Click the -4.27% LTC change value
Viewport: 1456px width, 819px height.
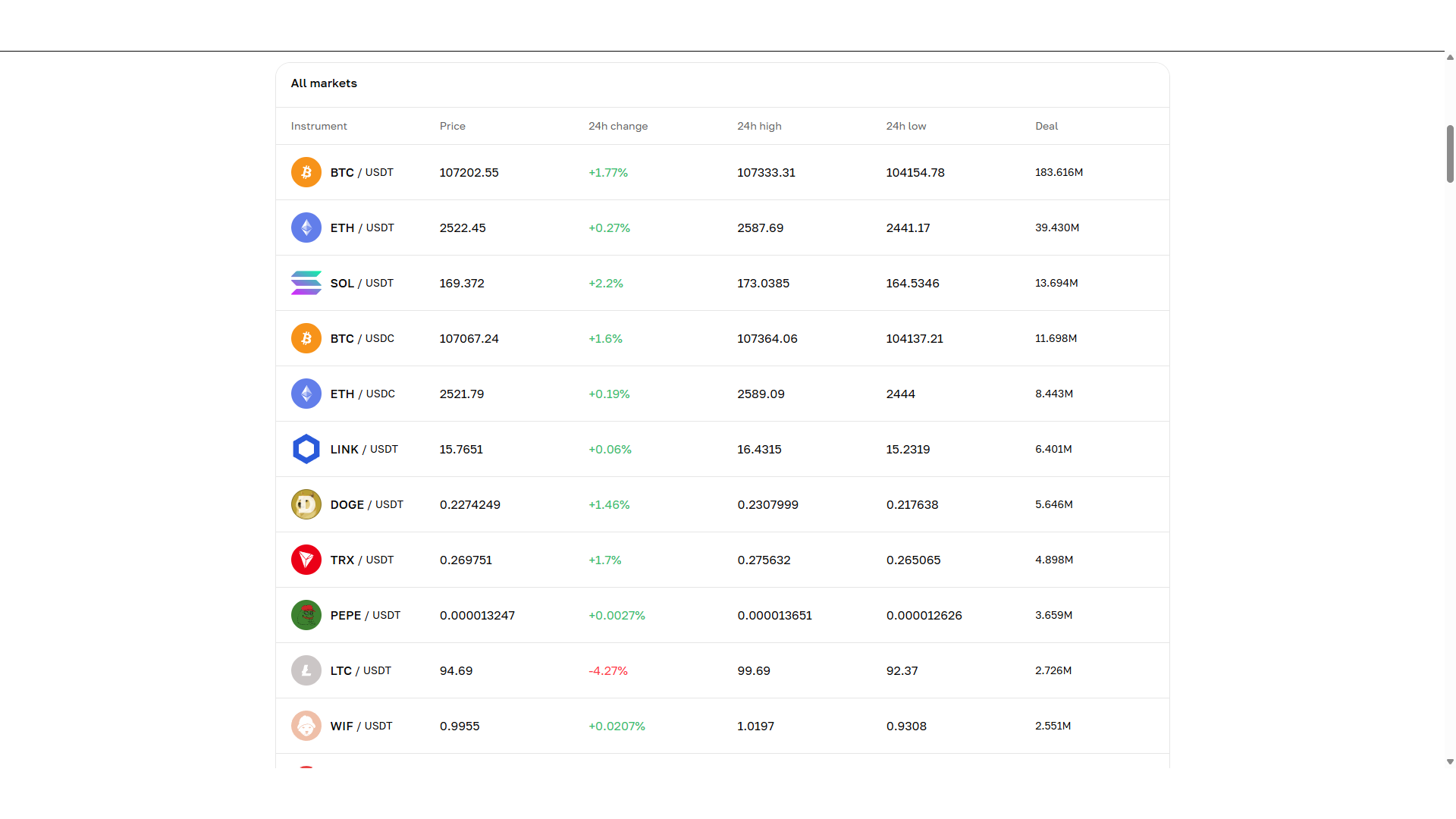608,670
